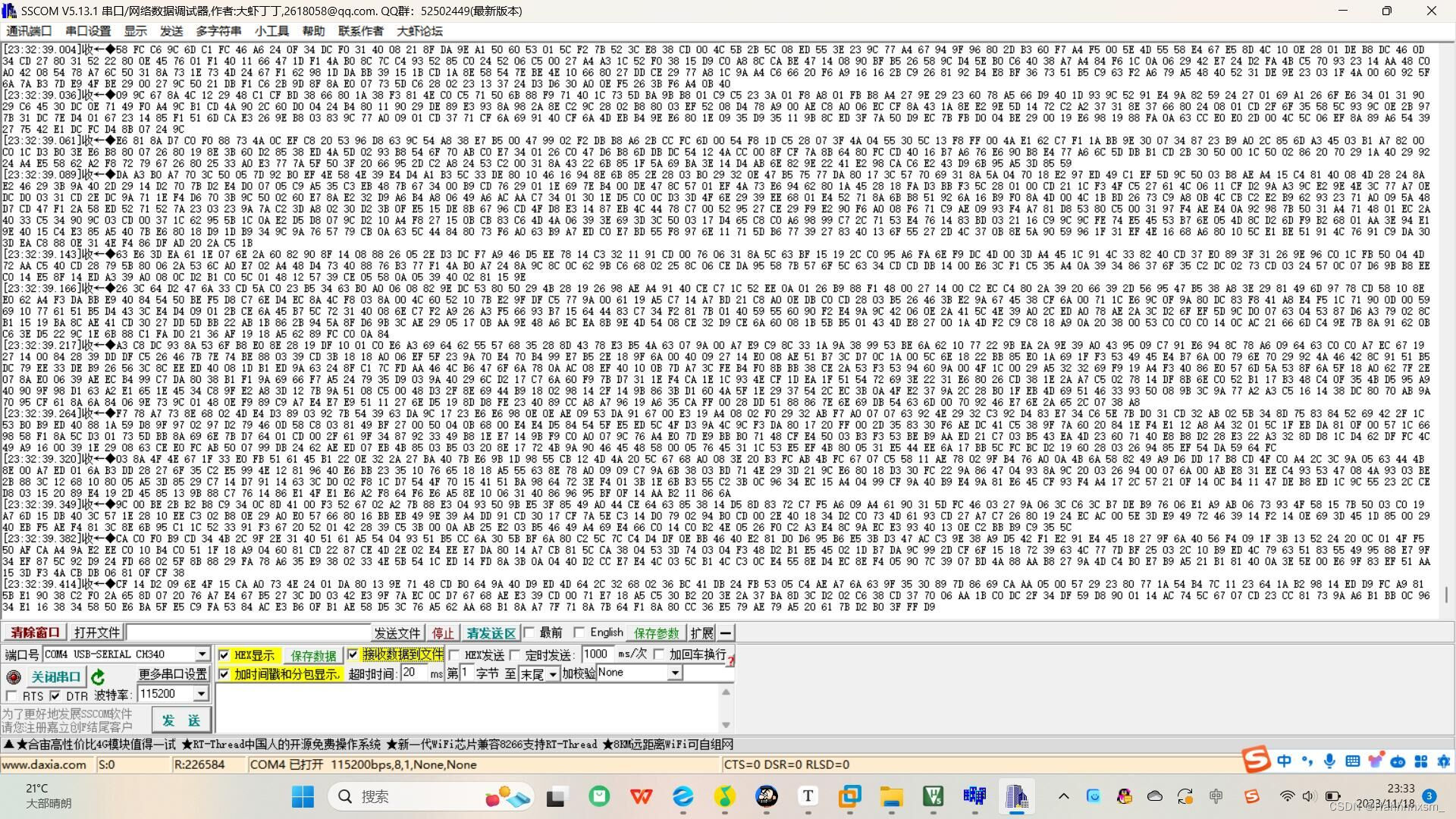
Task: Open the 串口设置 menu
Action: (x=88, y=31)
